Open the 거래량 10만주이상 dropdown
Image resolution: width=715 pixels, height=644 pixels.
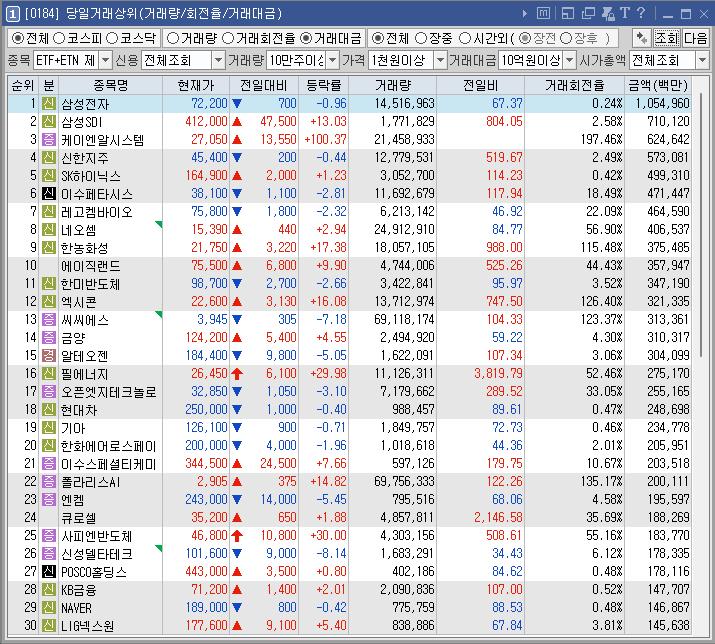click(333, 60)
